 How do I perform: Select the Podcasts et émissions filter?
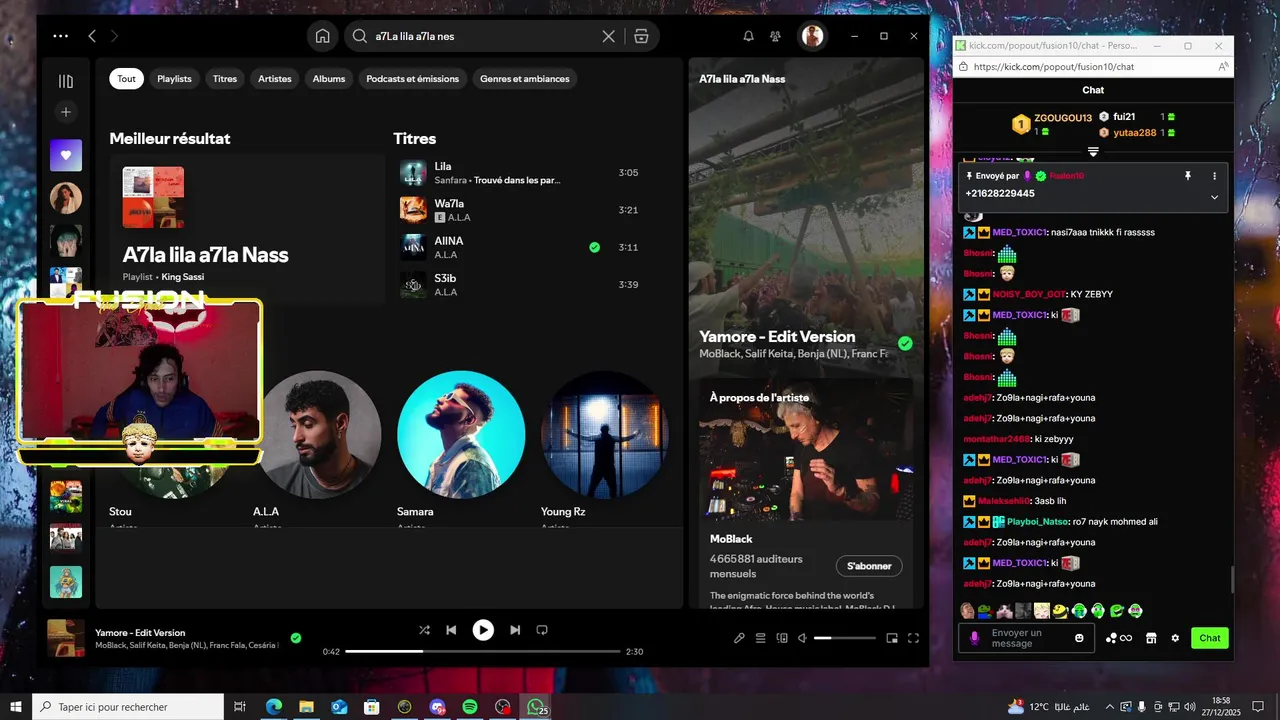coord(413,79)
